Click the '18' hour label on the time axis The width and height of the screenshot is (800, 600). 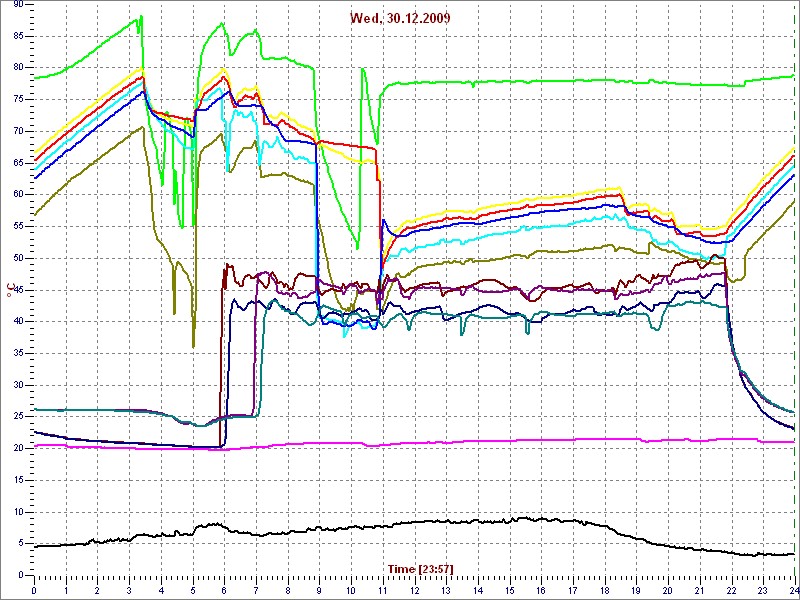click(x=605, y=590)
